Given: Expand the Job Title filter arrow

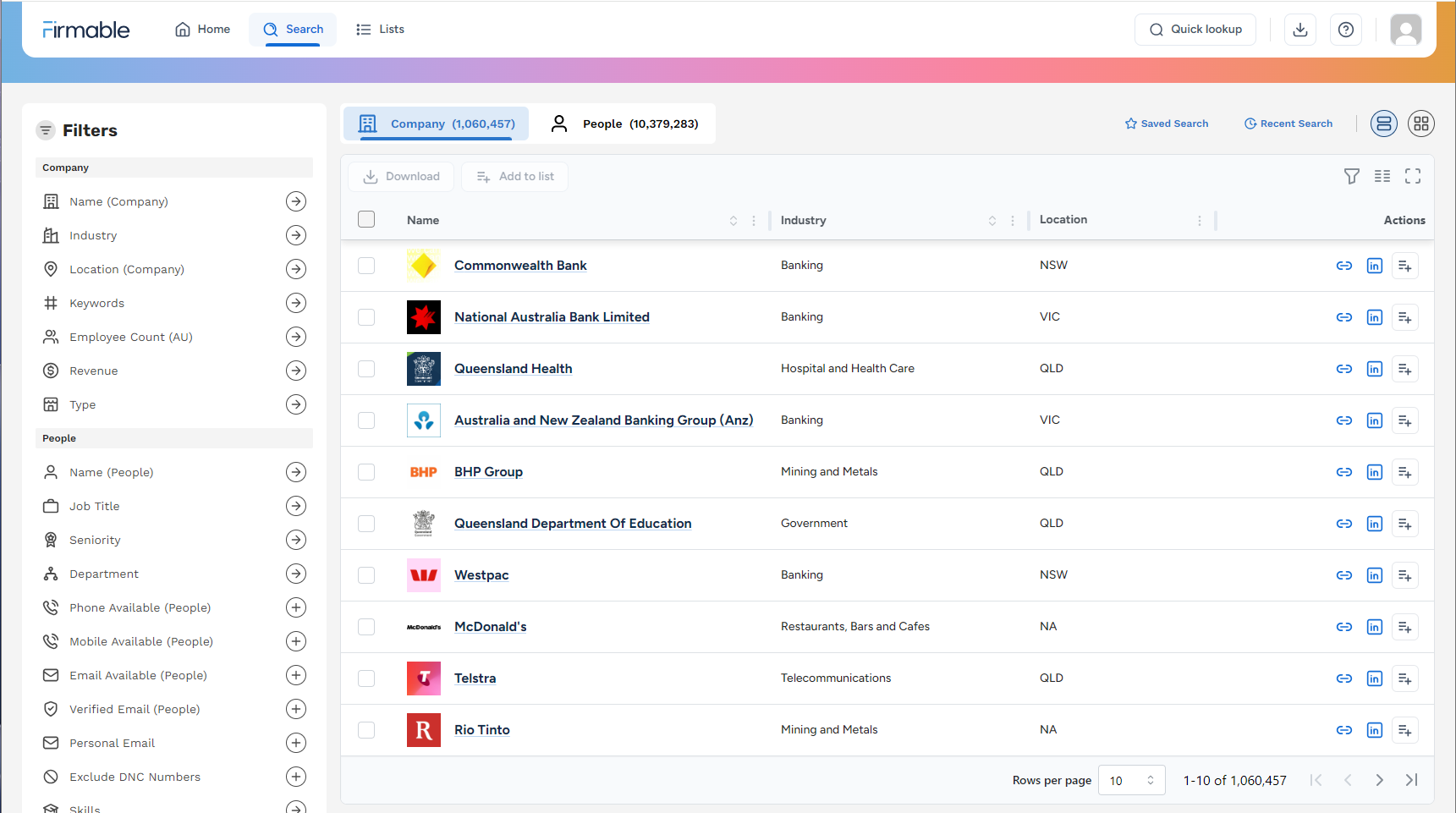Looking at the screenshot, I should tap(296, 506).
